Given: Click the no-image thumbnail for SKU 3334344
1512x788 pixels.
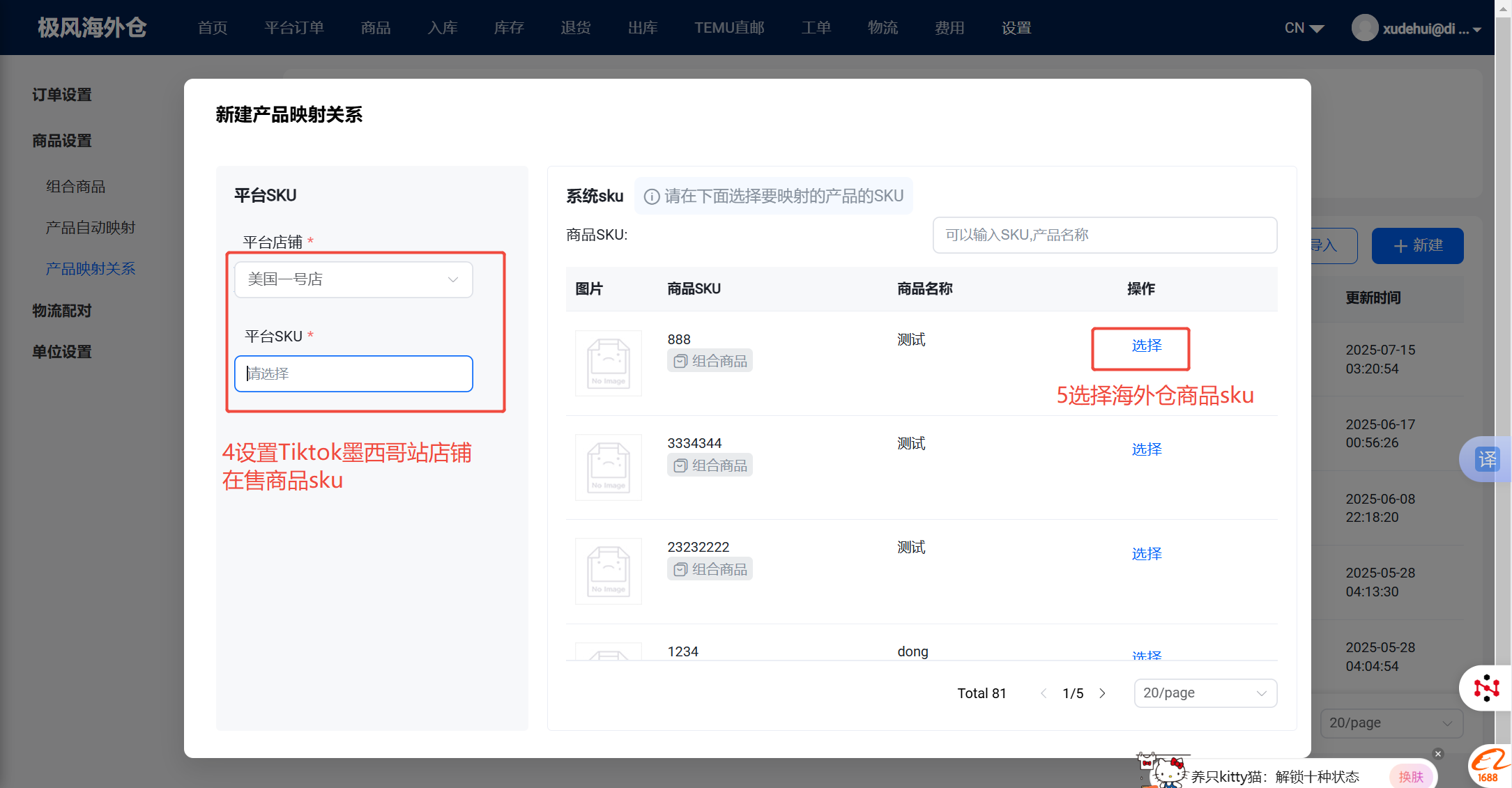Looking at the screenshot, I should point(609,467).
